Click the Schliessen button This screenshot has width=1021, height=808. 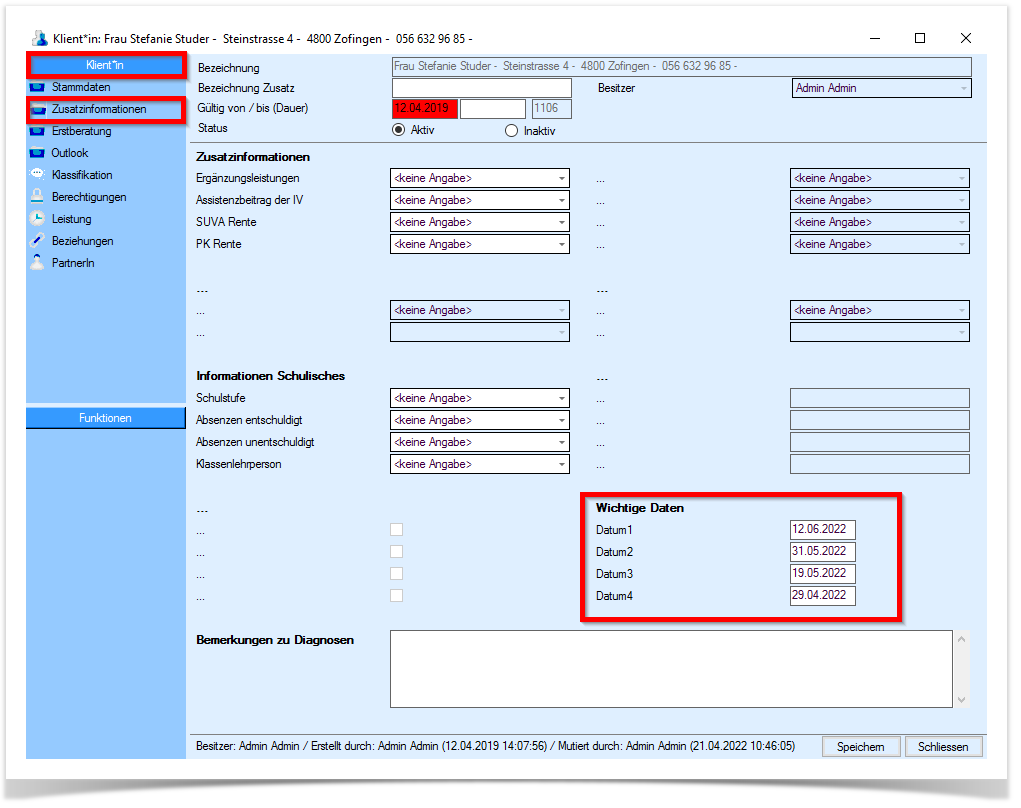(944, 747)
